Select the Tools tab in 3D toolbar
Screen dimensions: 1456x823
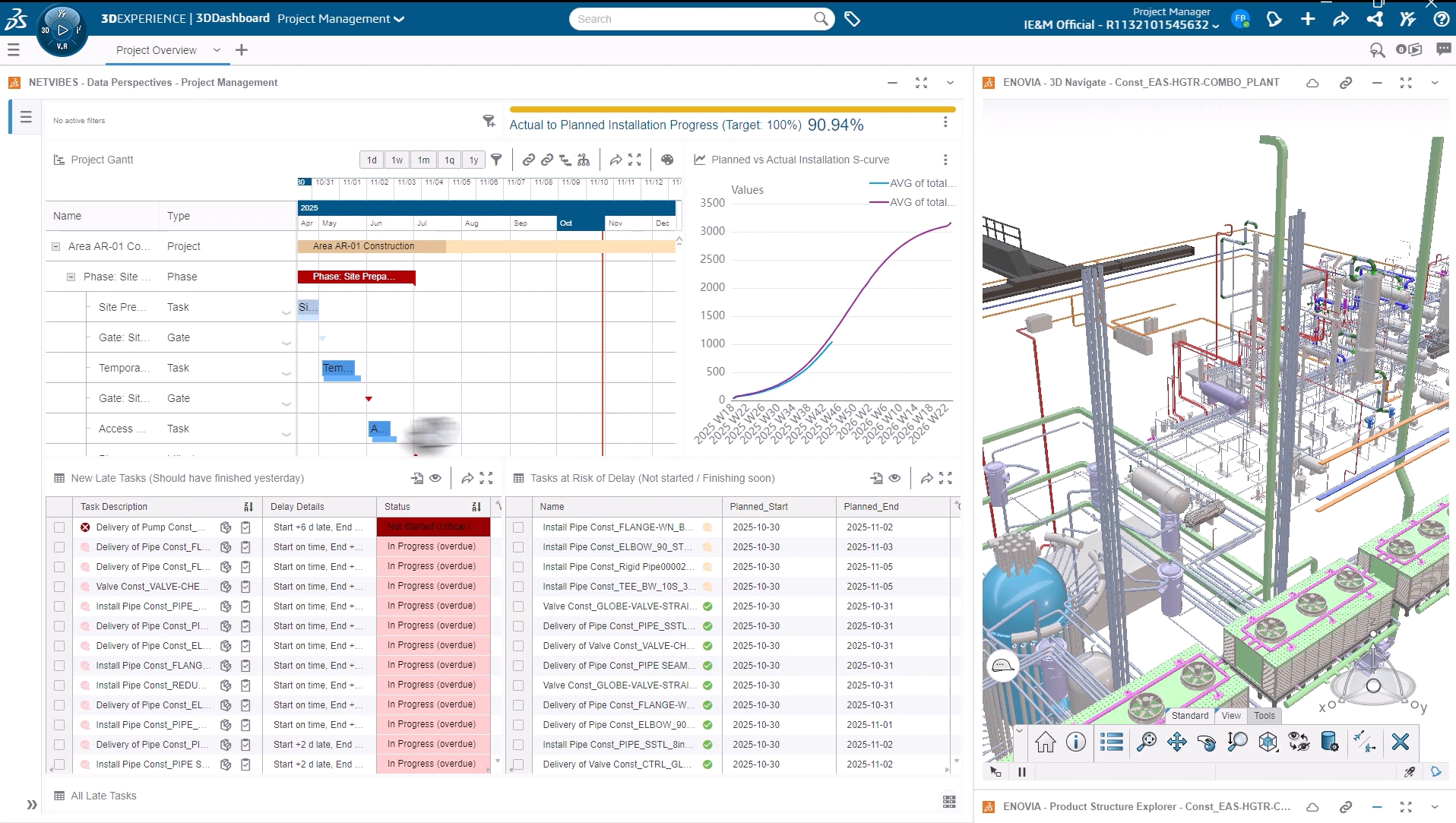[x=1264, y=716]
